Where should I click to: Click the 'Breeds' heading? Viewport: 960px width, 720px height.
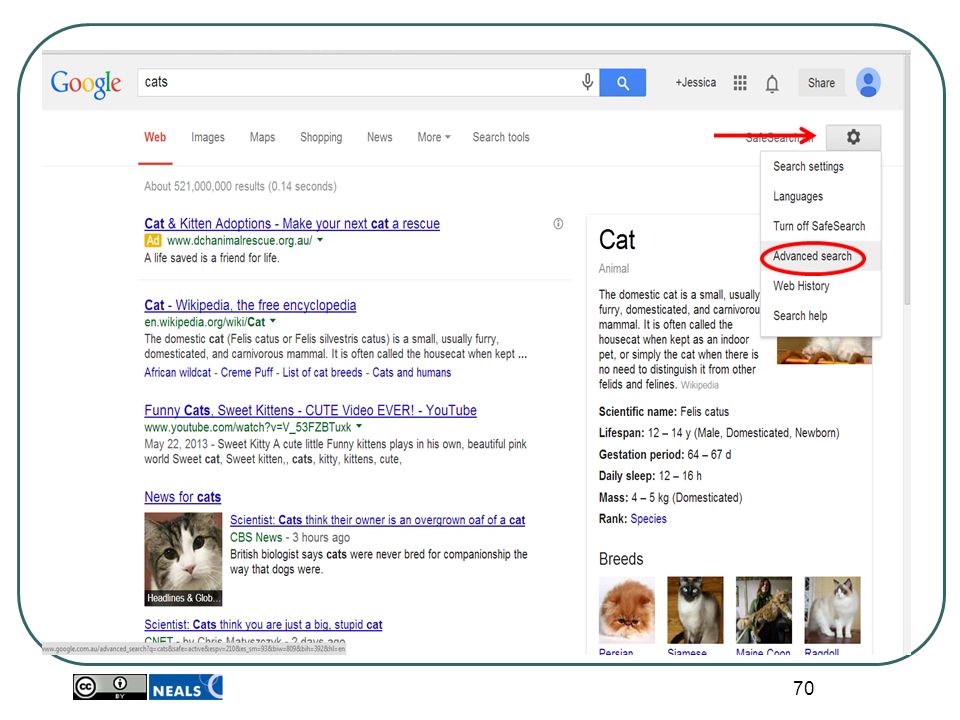(621, 559)
